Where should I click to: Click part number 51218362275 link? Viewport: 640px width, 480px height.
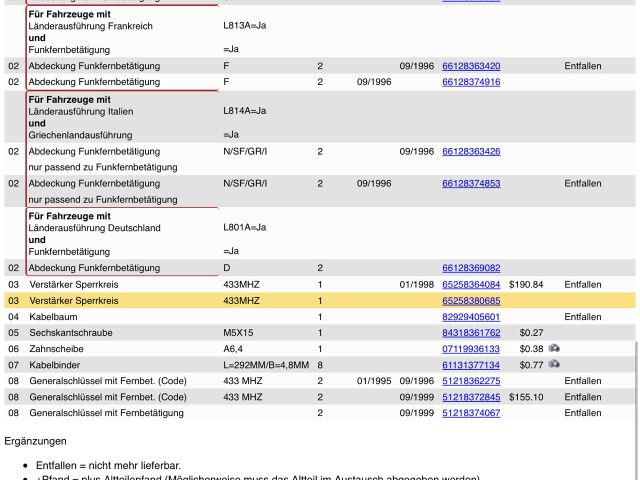tap(471, 381)
